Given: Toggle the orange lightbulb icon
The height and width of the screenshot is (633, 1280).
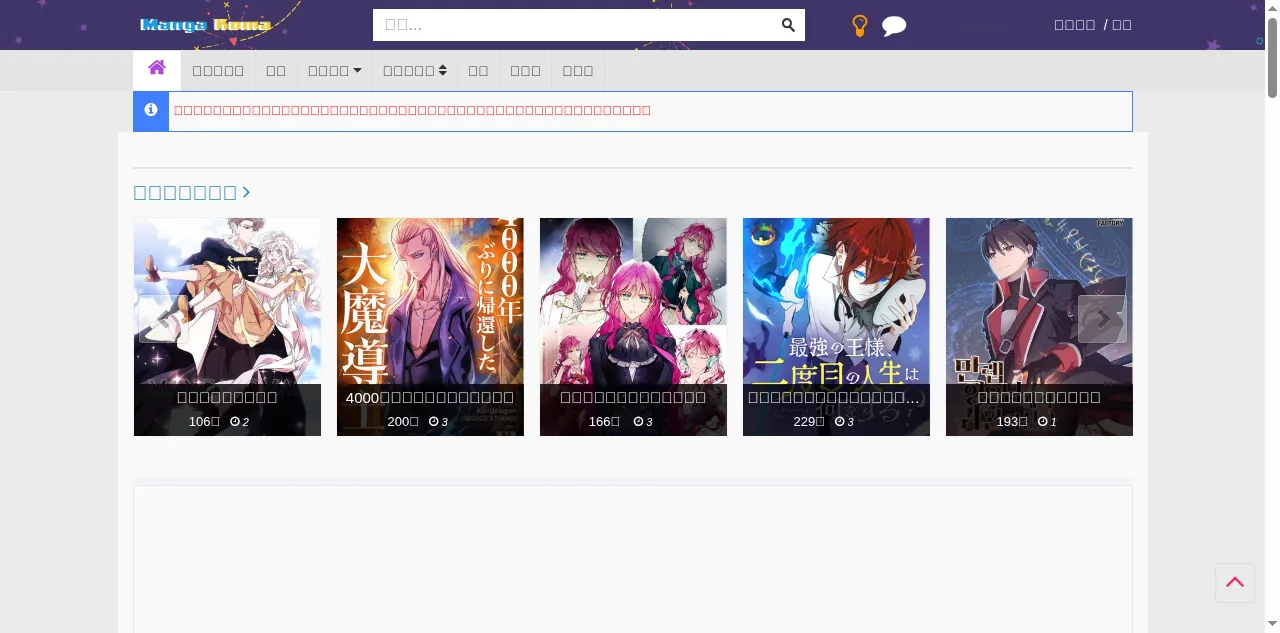Looking at the screenshot, I should coord(859,26).
